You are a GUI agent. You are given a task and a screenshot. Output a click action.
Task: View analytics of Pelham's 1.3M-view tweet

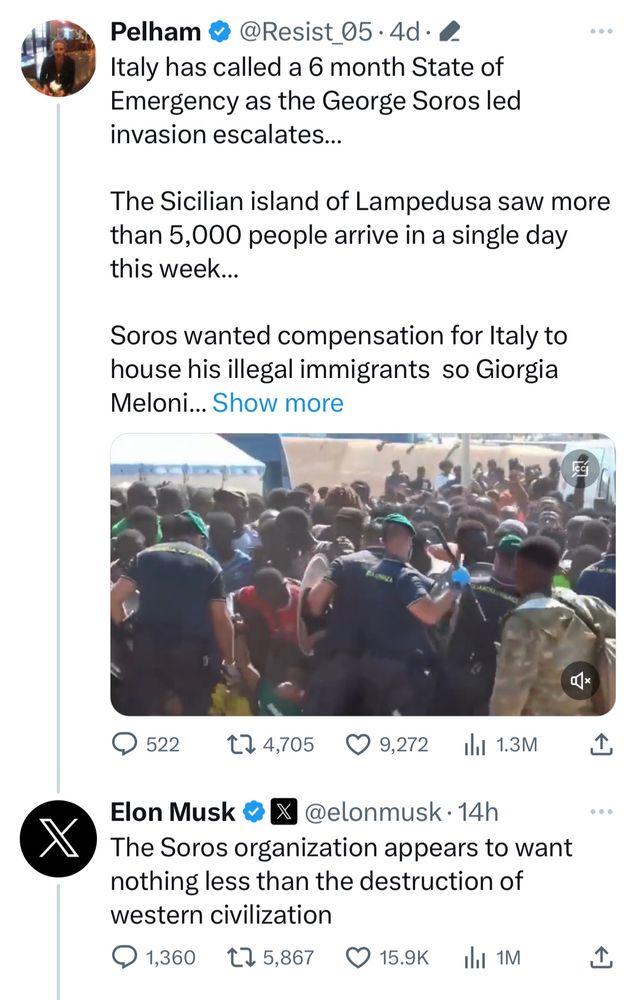(x=476, y=744)
